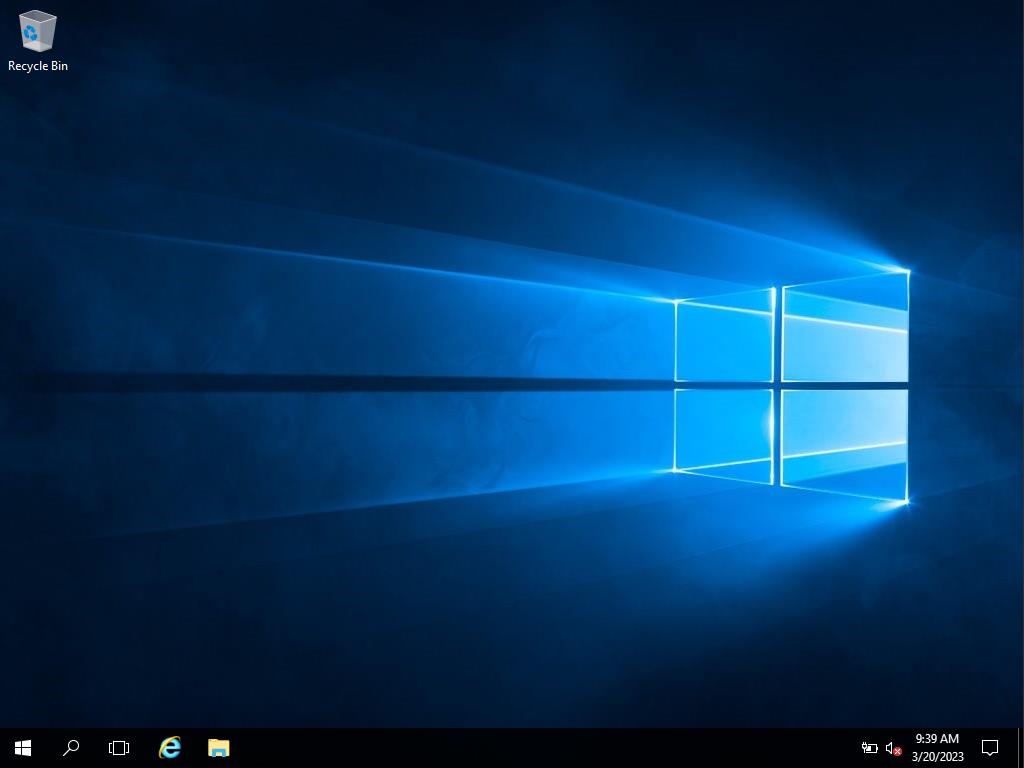
Task: Click upper-right pane of wallpaper Windows logo
Action: tap(845, 328)
